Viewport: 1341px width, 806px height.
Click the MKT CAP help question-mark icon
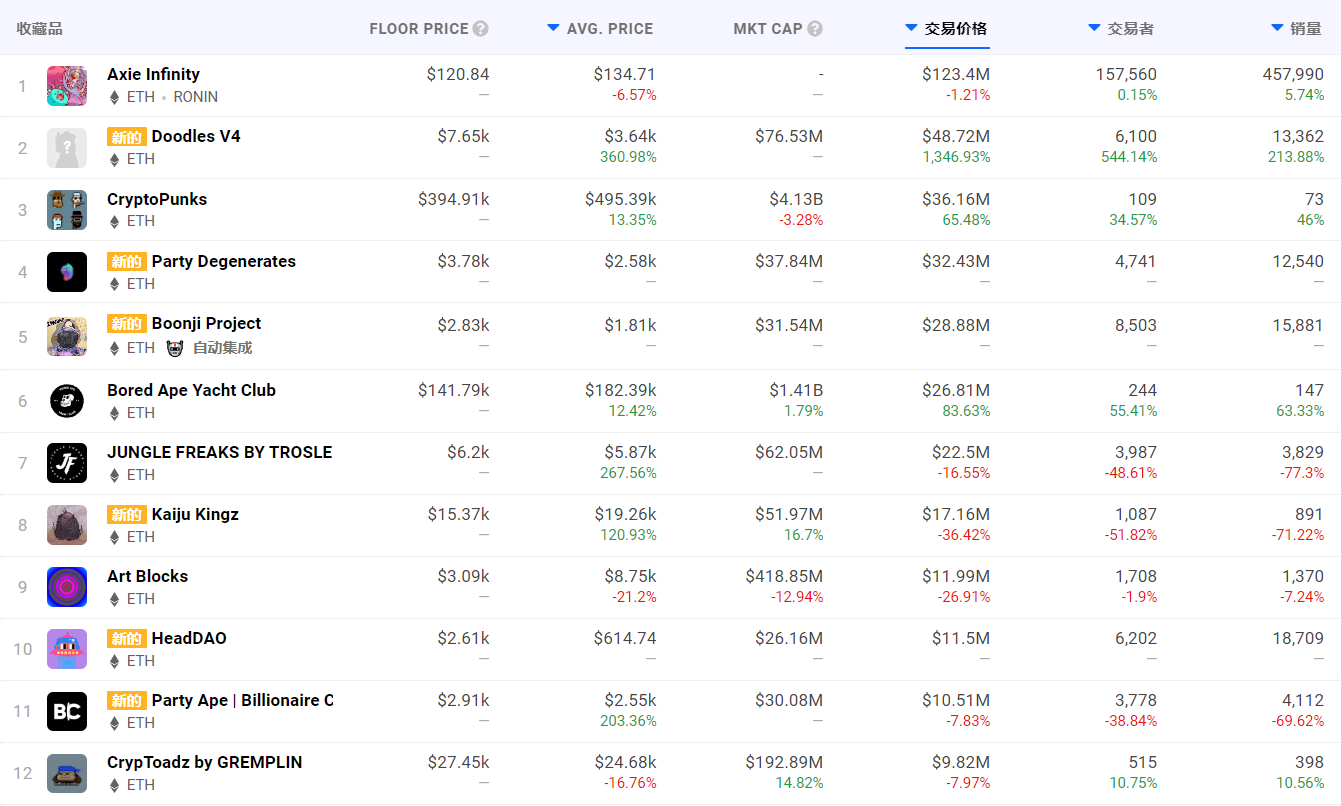815,29
